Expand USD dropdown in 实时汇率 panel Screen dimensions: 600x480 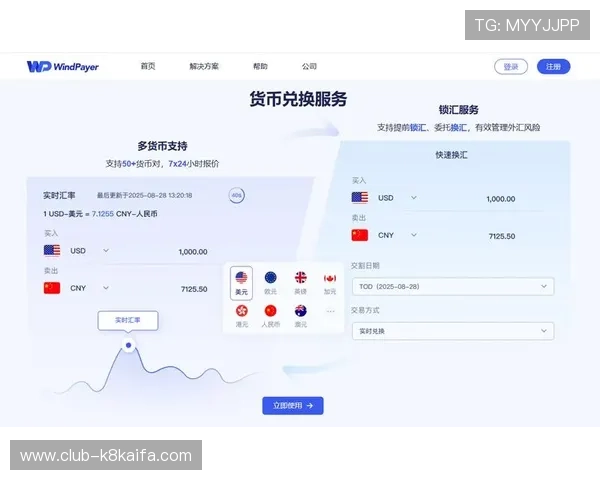click(106, 250)
